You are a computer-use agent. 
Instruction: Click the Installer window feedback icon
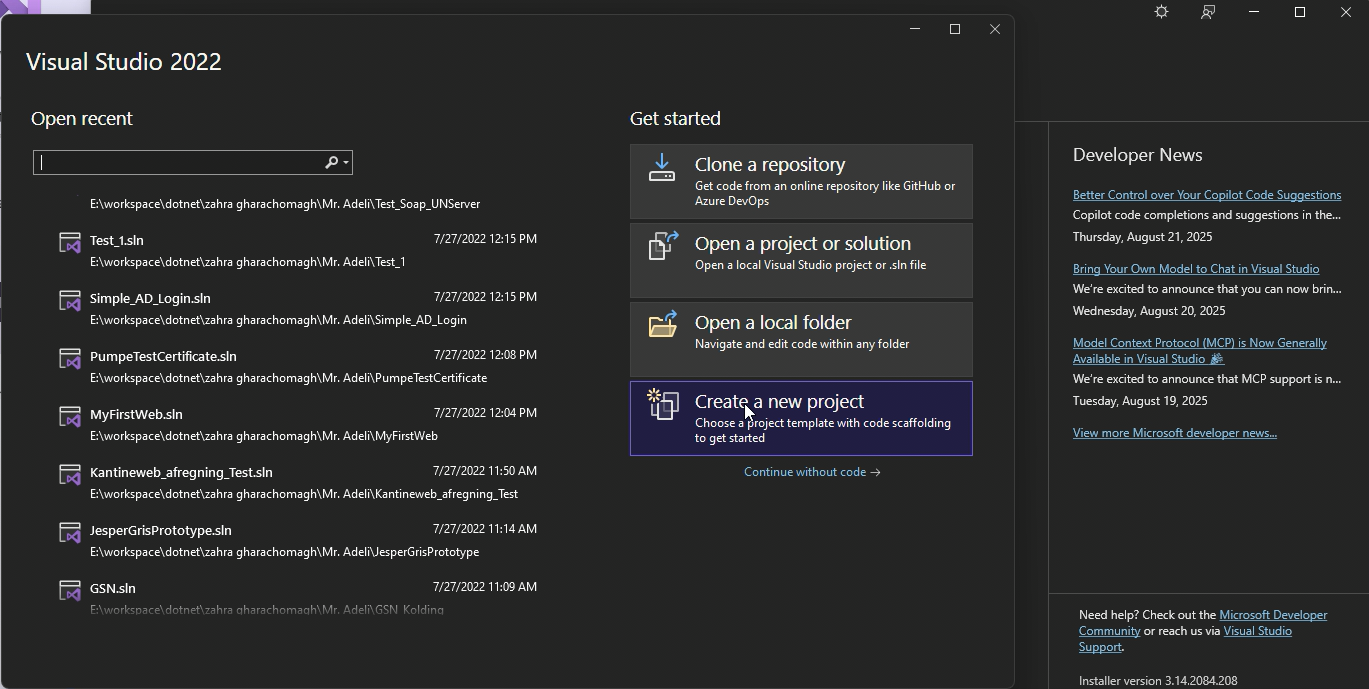click(x=1208, y=12)
